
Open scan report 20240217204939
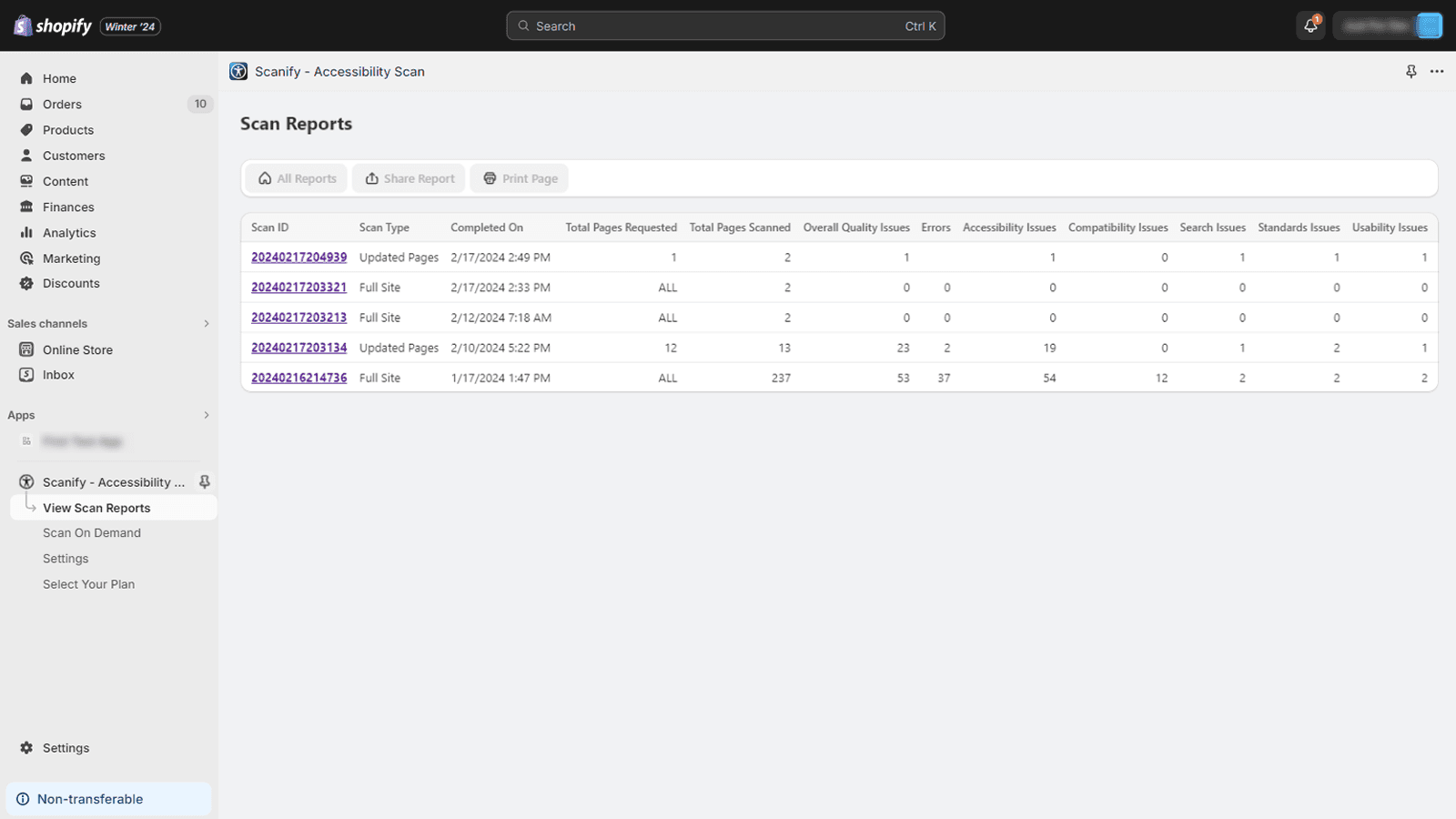(x=298, y=258)
